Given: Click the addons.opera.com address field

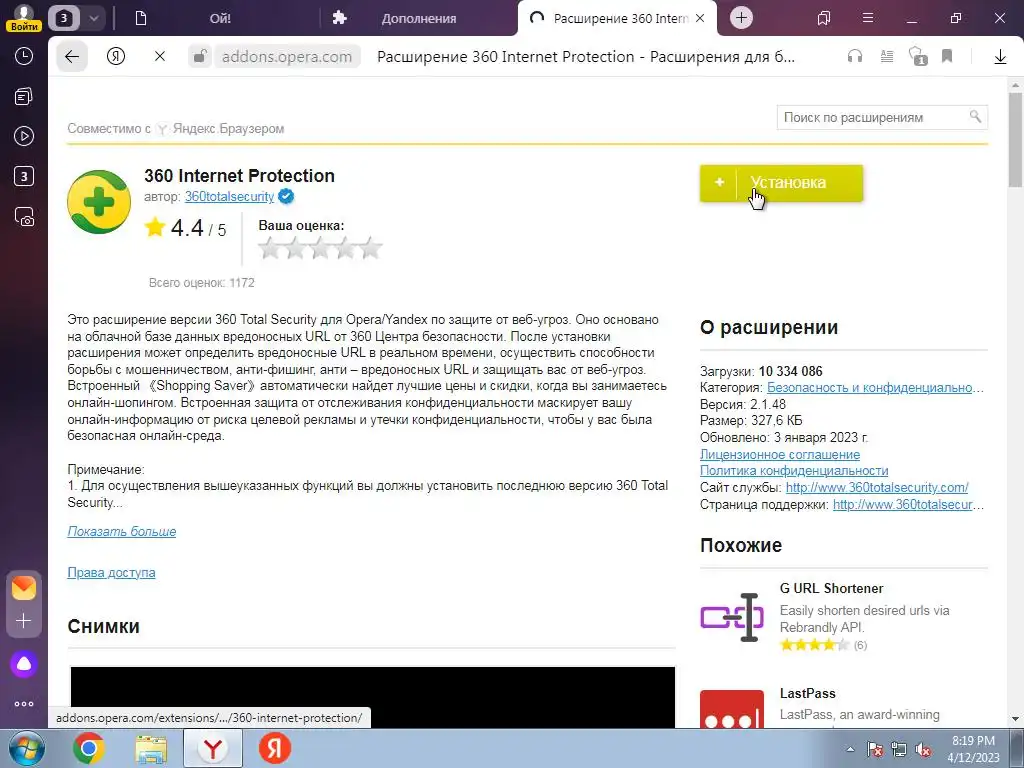Looking at the screenshot, I should (287, 57).
